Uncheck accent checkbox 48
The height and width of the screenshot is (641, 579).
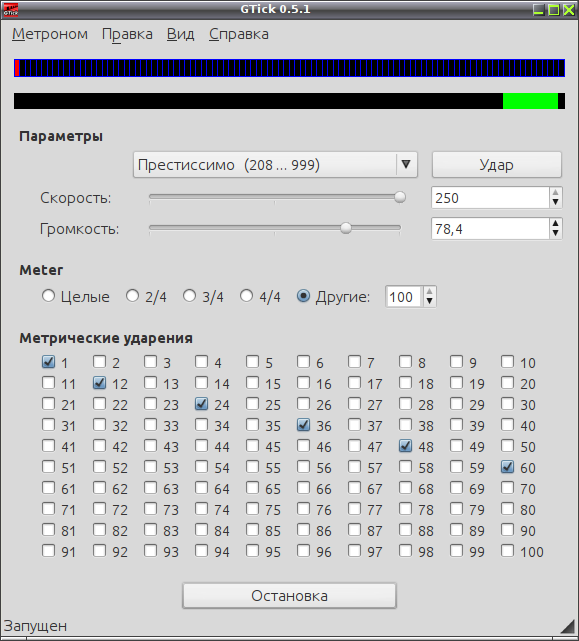(405, 446)
